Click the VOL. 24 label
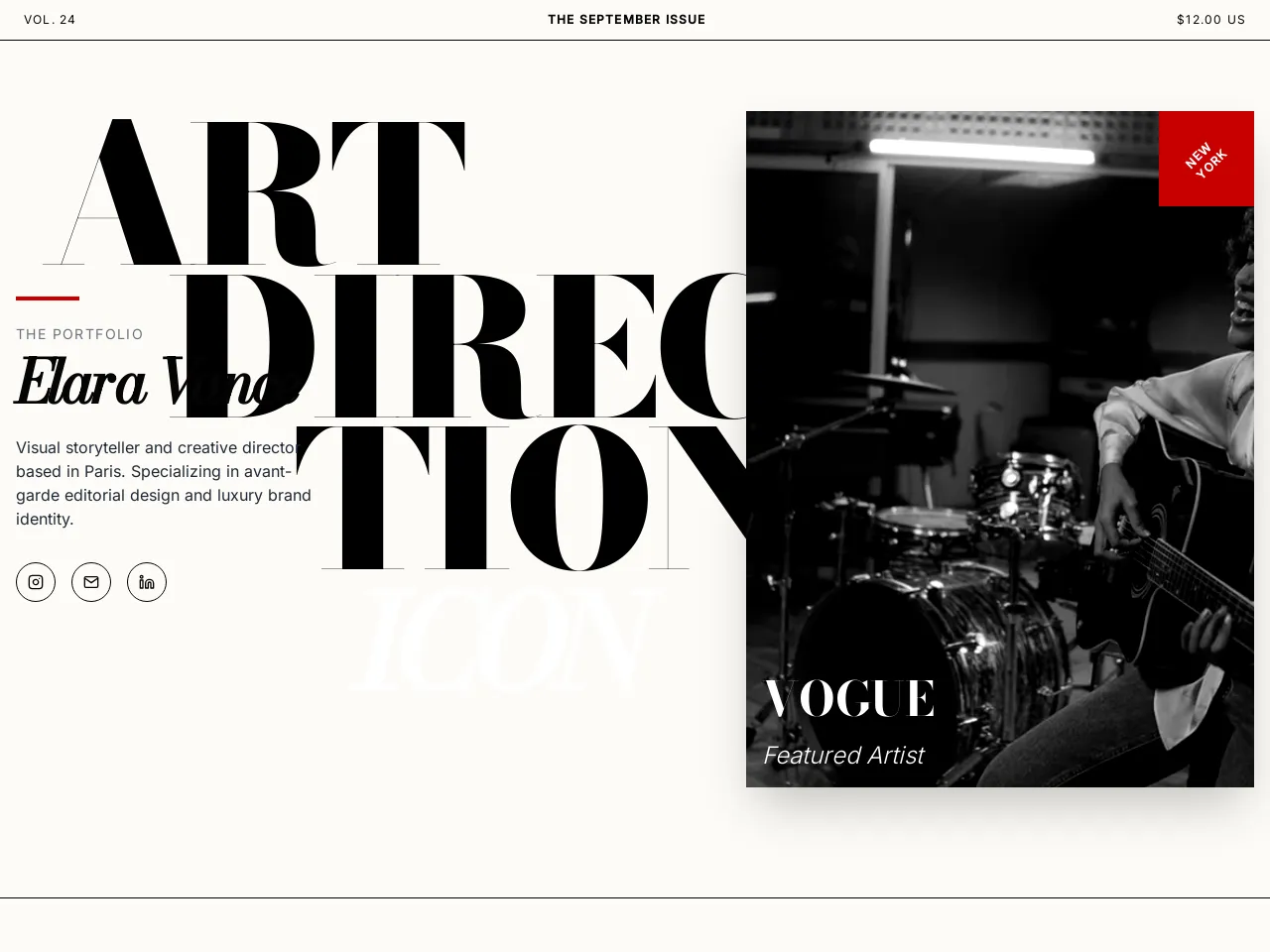 [x=50, y=20]
